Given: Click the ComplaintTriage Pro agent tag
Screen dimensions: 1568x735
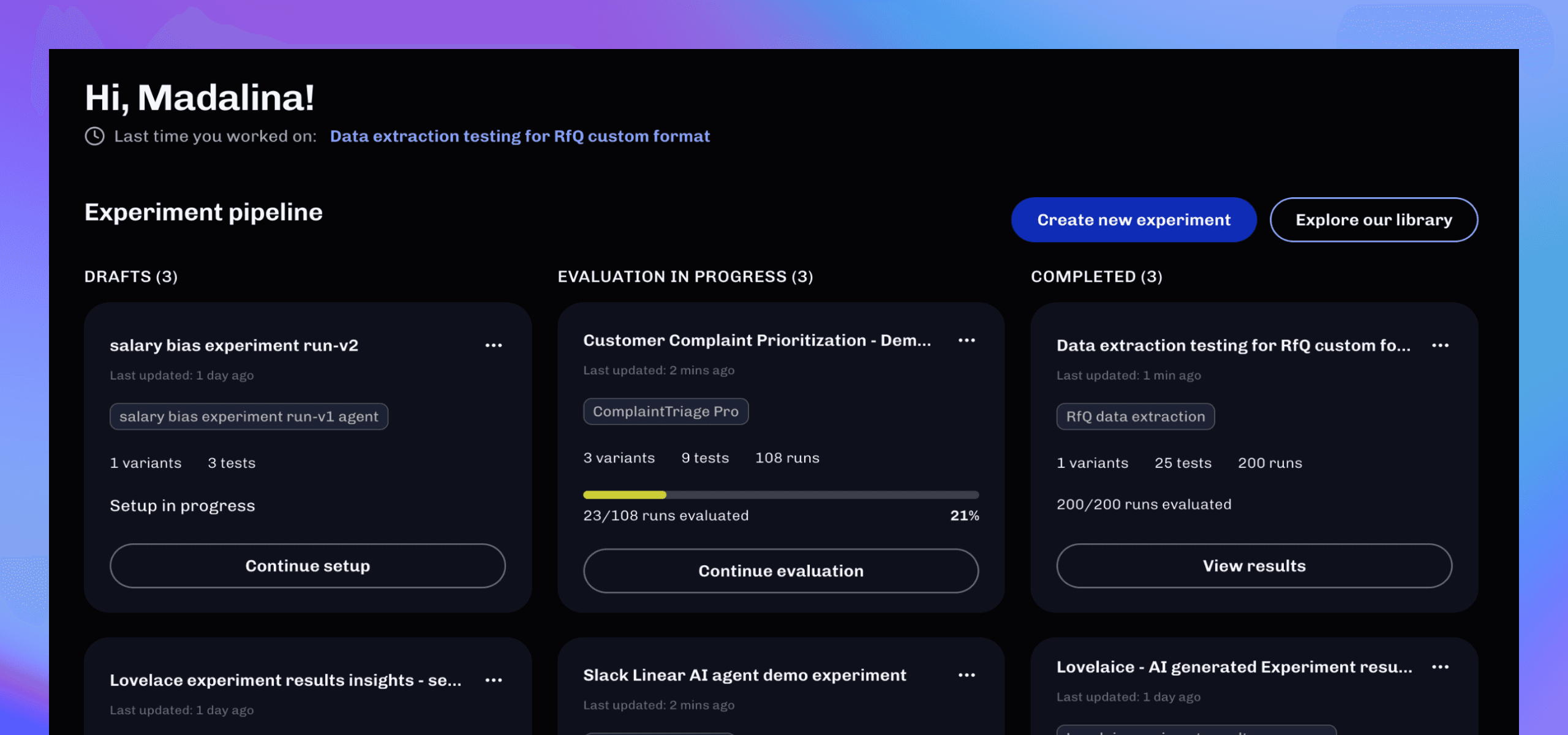Looking at the screenshot, I should pyautogui.click(x=665, y=412).
